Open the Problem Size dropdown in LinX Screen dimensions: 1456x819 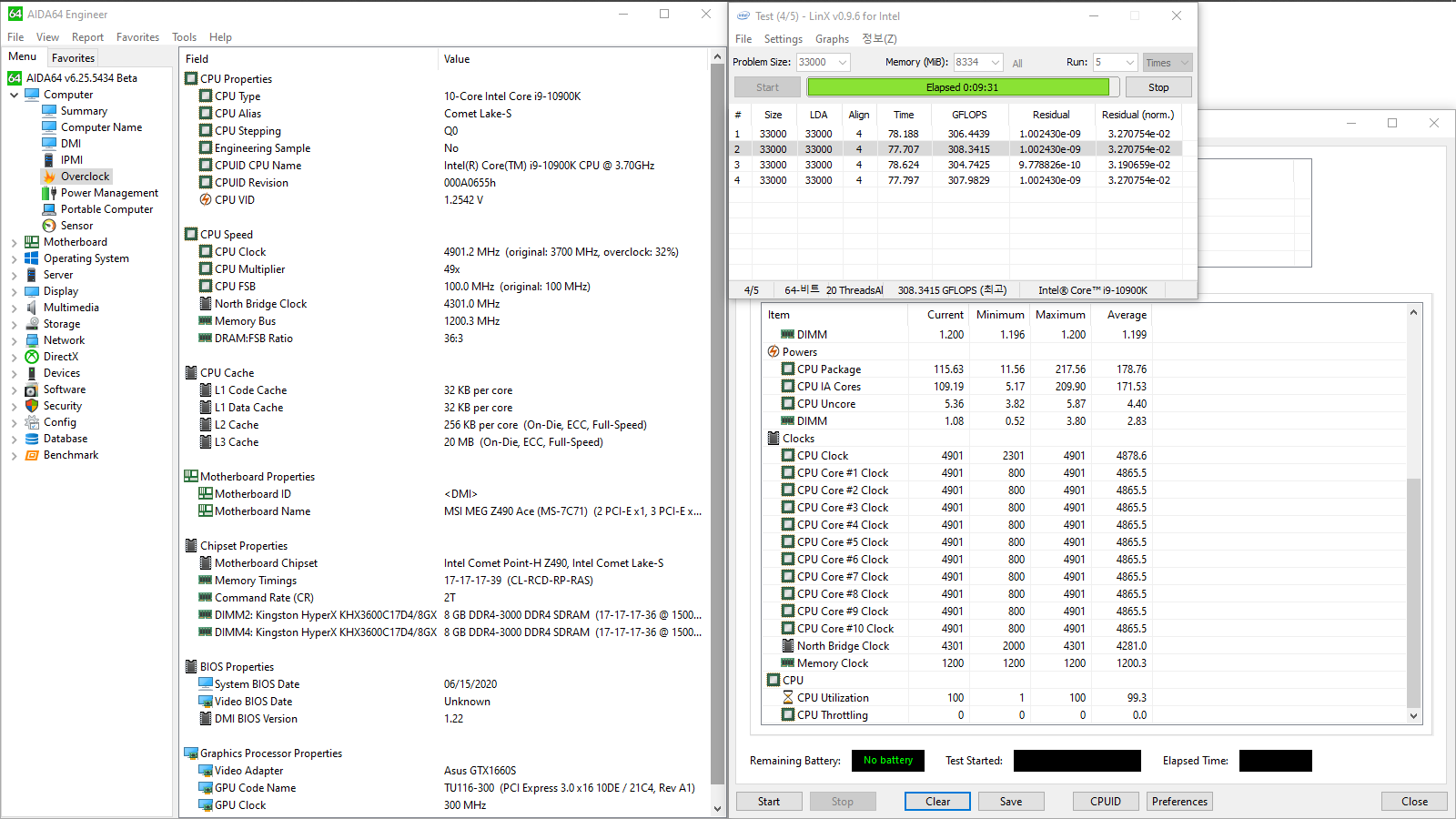pyautogui.click(x=843, y=62)
